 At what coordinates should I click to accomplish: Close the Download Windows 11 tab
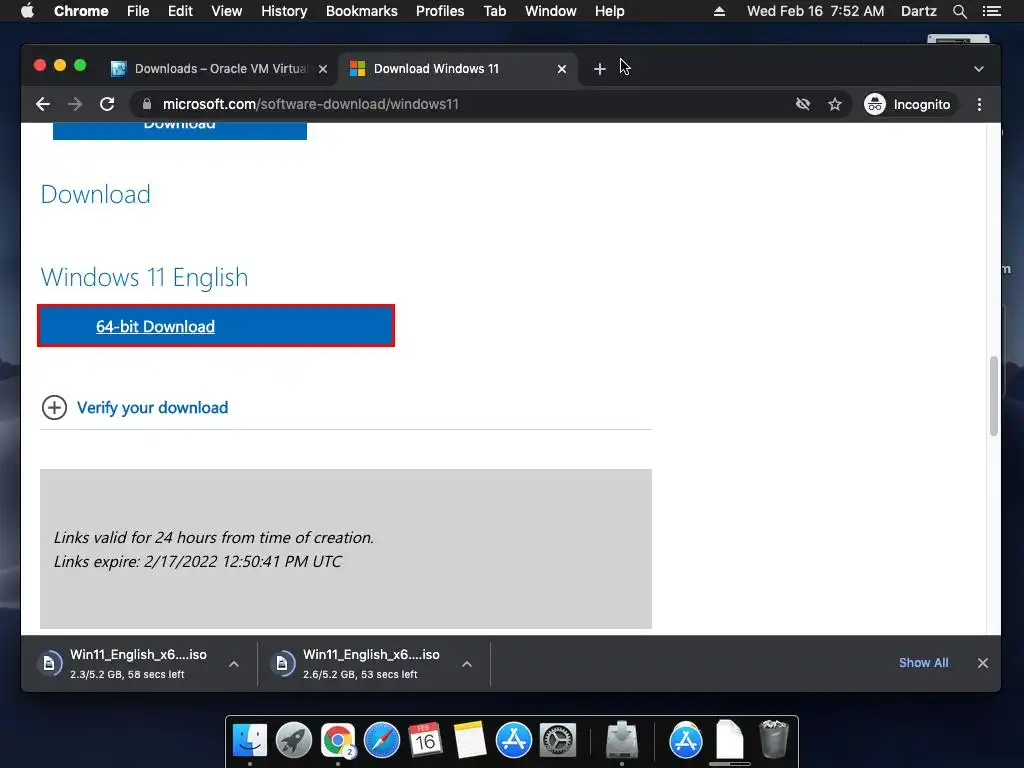point(562,69)
